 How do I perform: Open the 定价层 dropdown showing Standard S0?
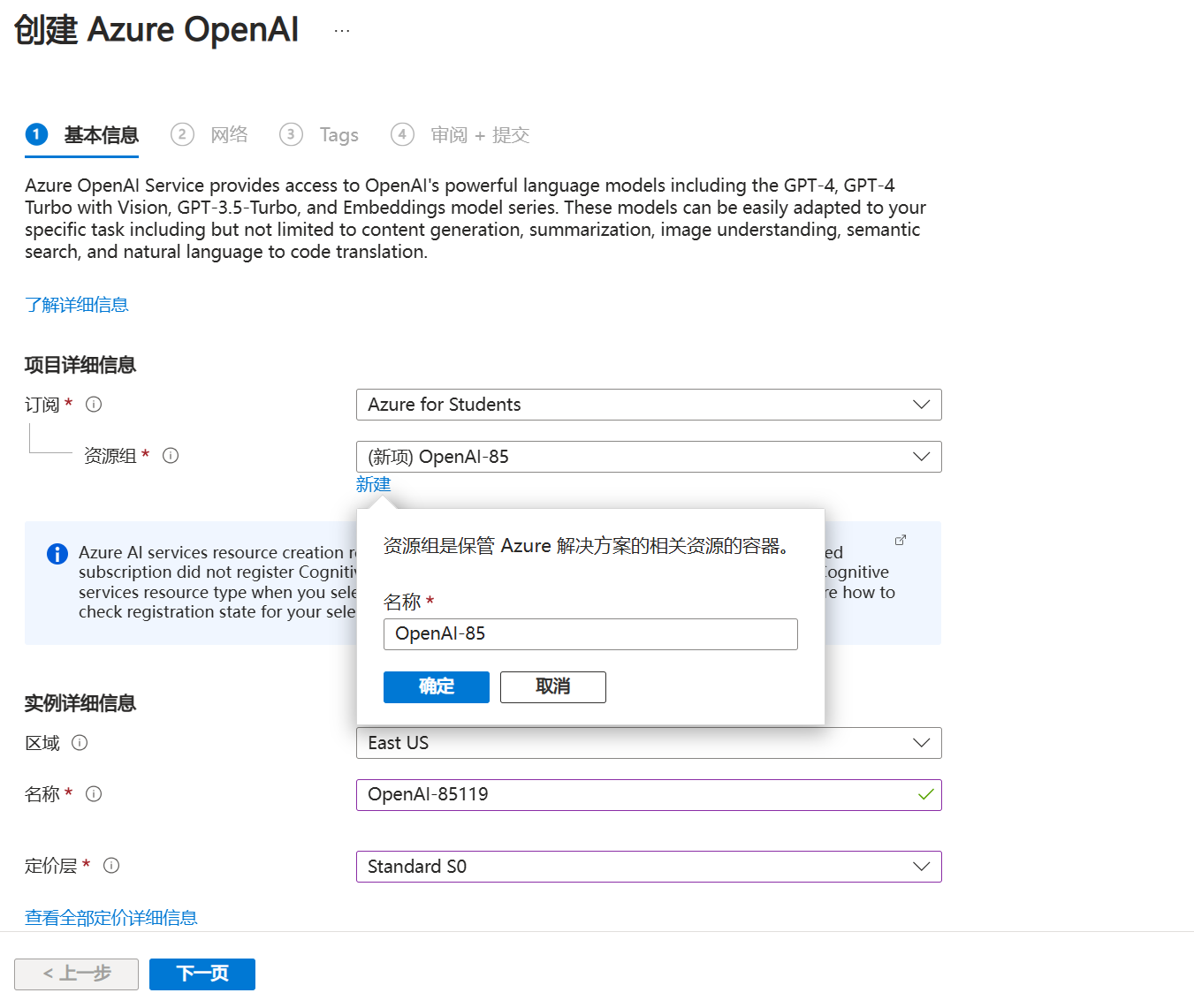[x=649, y=867]
